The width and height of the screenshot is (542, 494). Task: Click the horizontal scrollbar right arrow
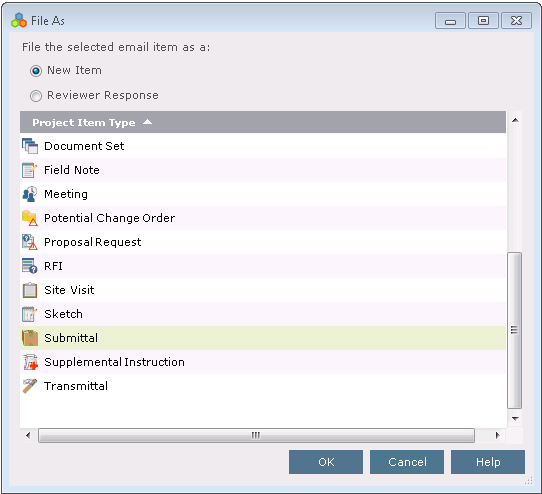coord(497,435)
